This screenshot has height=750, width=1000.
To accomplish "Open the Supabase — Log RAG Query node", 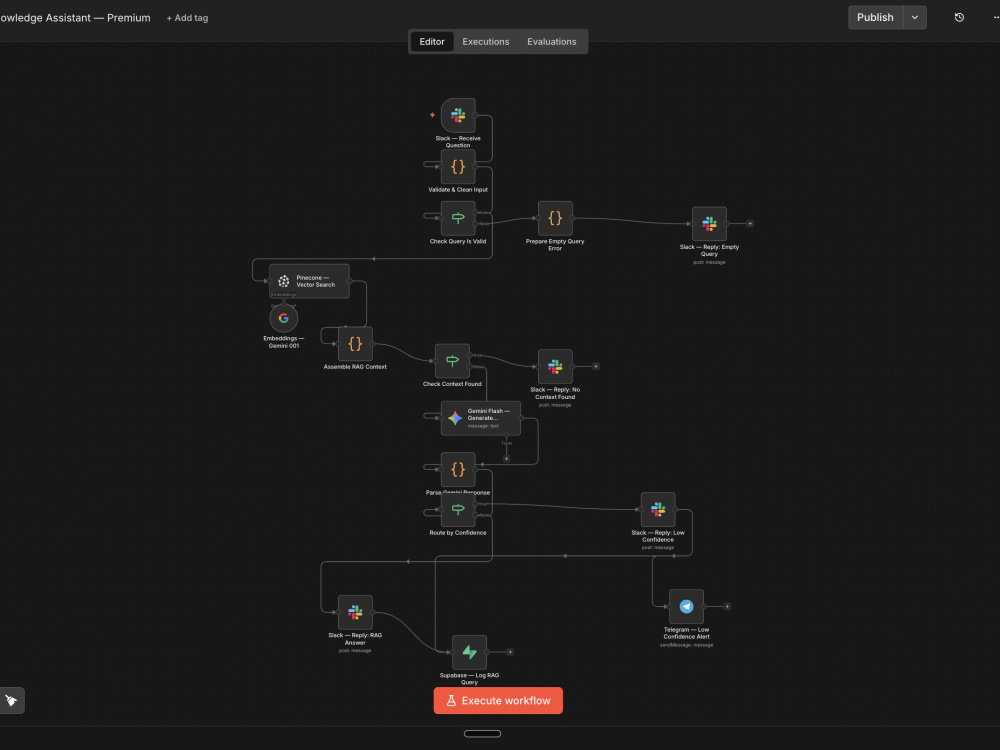I will 469,652.
